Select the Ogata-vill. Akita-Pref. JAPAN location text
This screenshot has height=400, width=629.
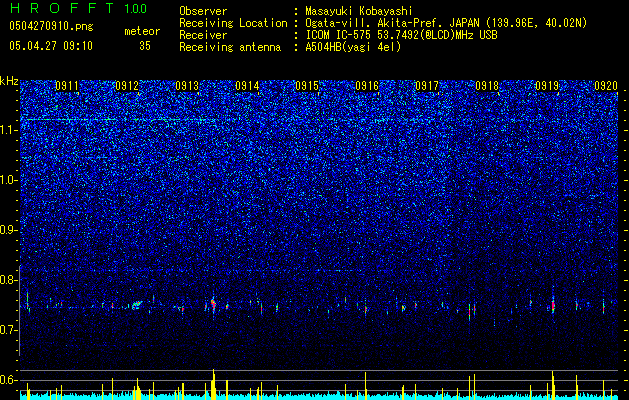[446, 23]
